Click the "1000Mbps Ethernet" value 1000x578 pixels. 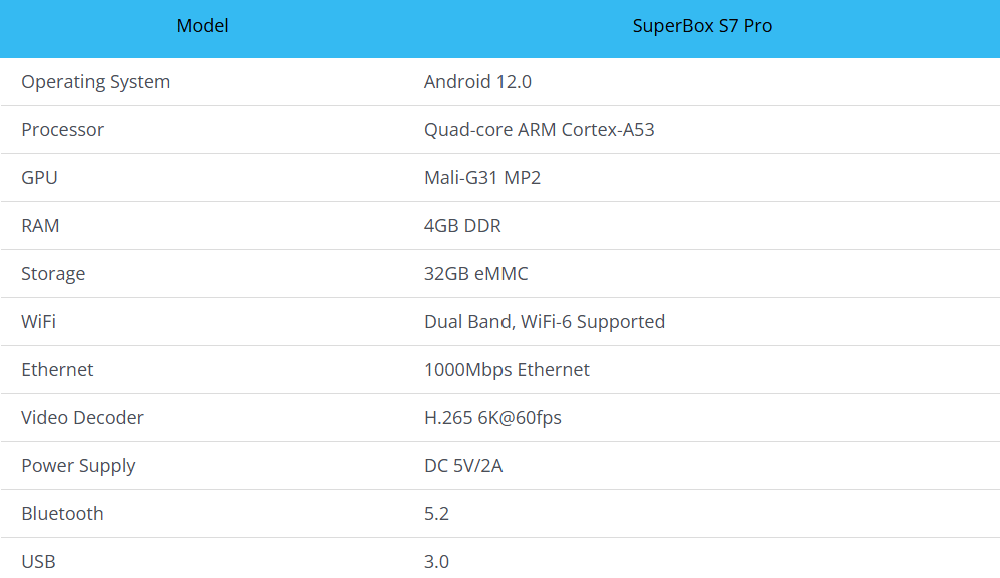coord(506,370)
